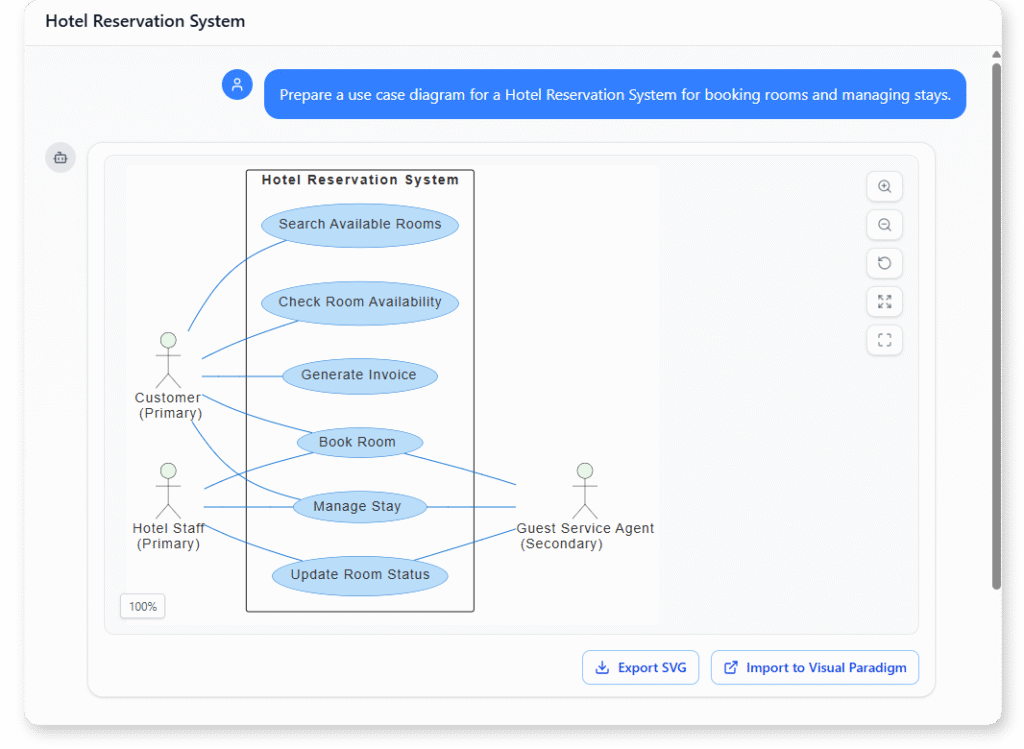The height and width of the screenshot is (749, 1024).
Task: Reset the diagram view with rotate icon
Action: click(x=884, y=263)
